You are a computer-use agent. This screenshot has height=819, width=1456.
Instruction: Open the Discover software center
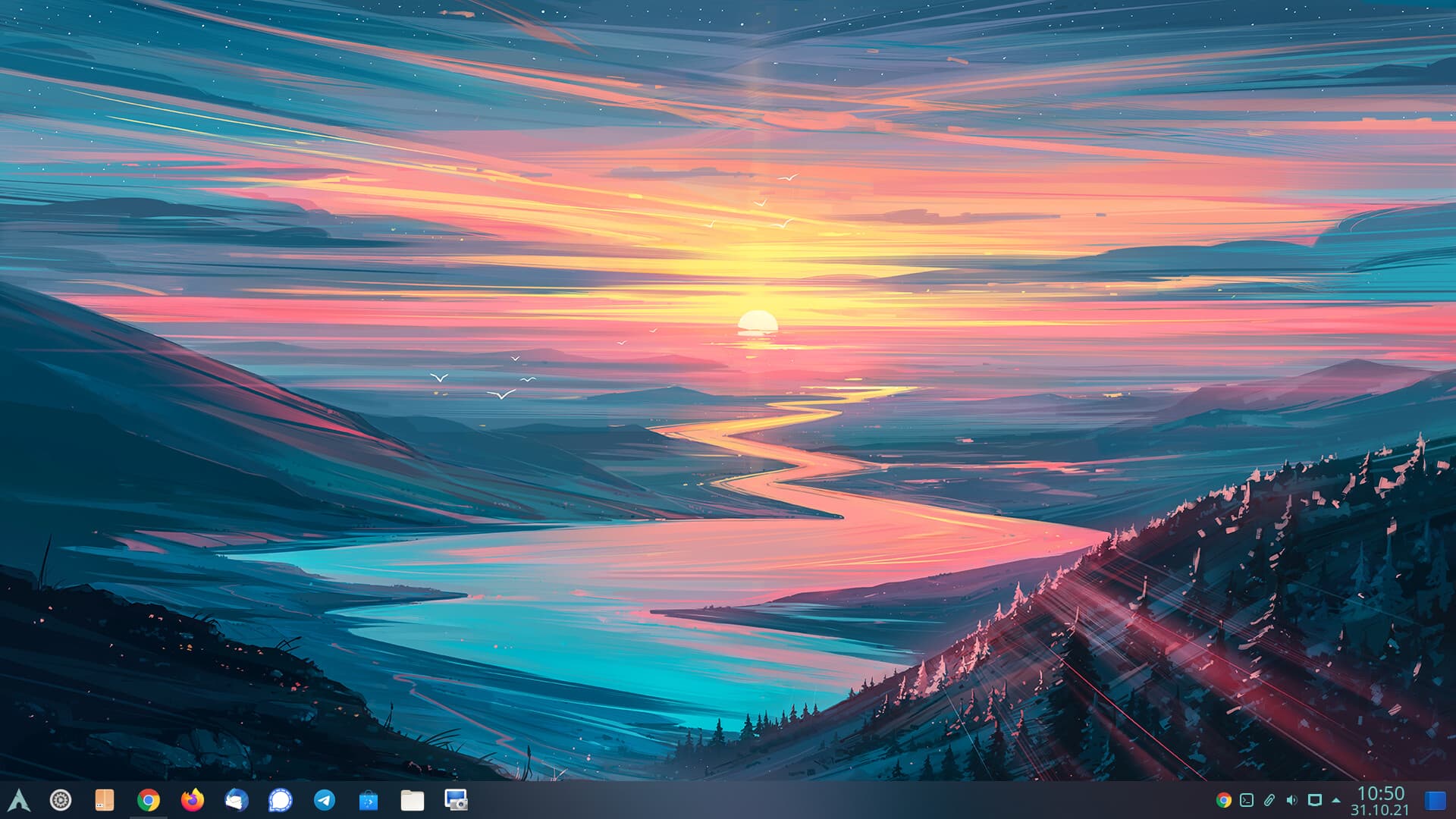(x=366, y=800)
